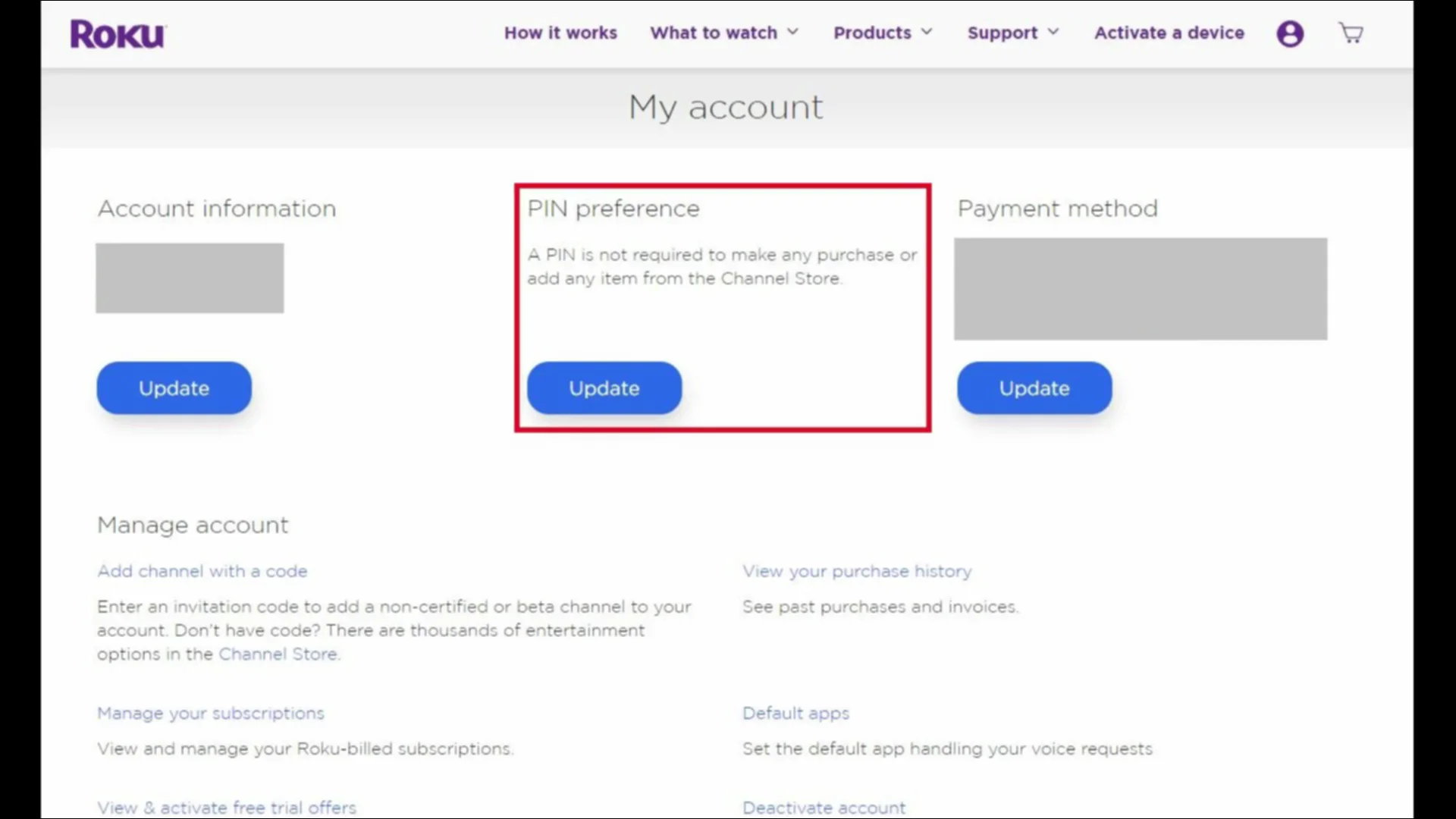This screenshot has width=1456, height=819.
Task: Follow the Channel Store link
Action: 278,654
